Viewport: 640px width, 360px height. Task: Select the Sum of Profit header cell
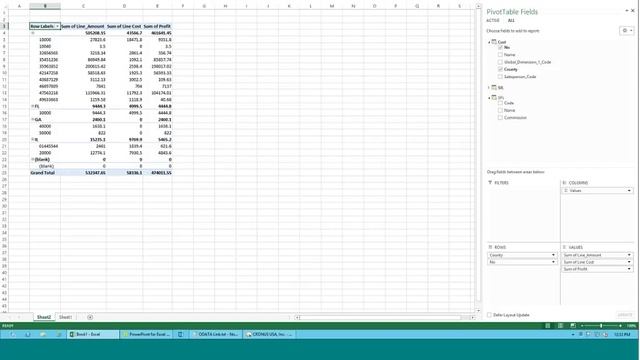158,26
